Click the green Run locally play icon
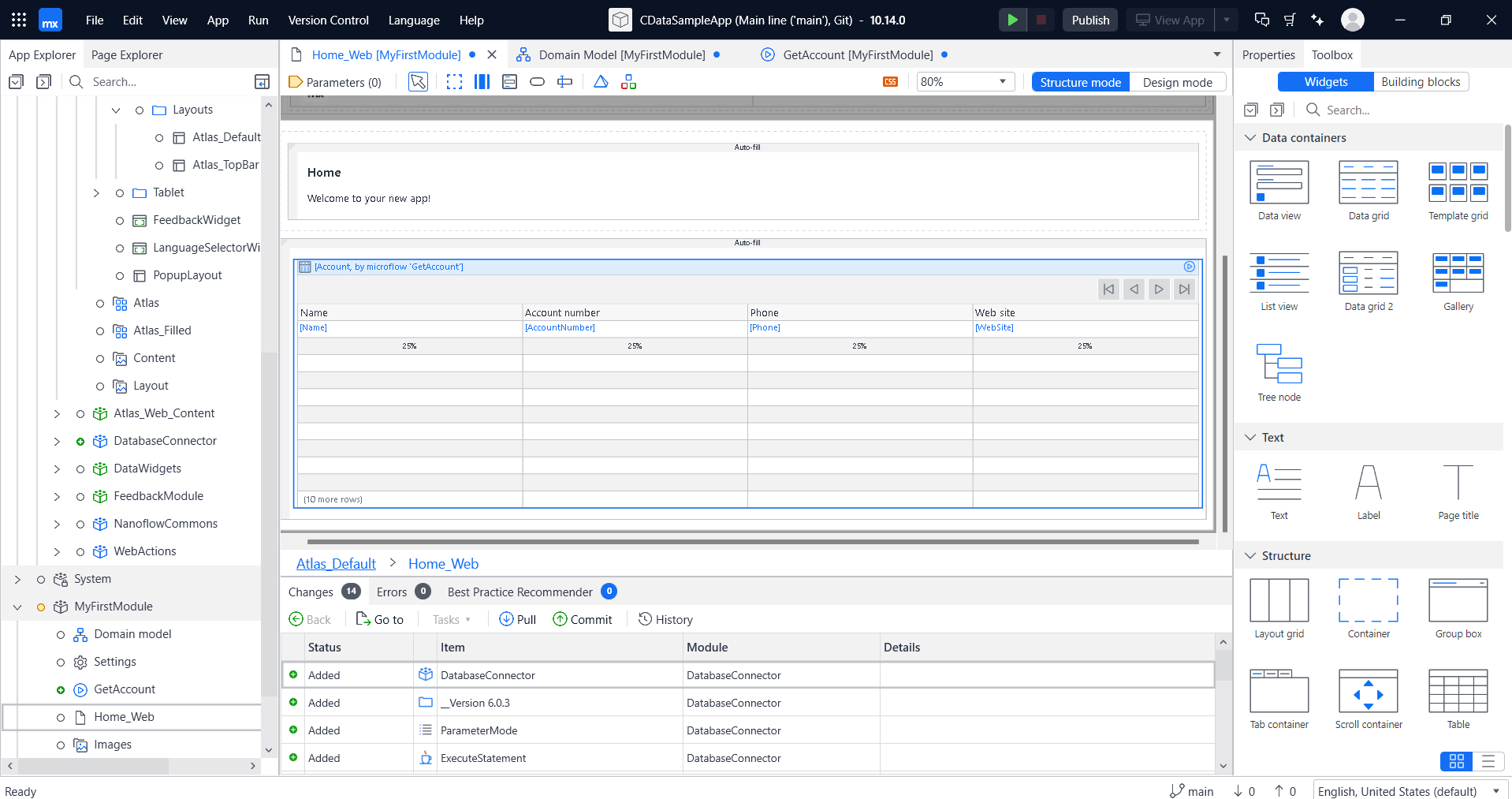1512x799 pixels. [1012, 20]
